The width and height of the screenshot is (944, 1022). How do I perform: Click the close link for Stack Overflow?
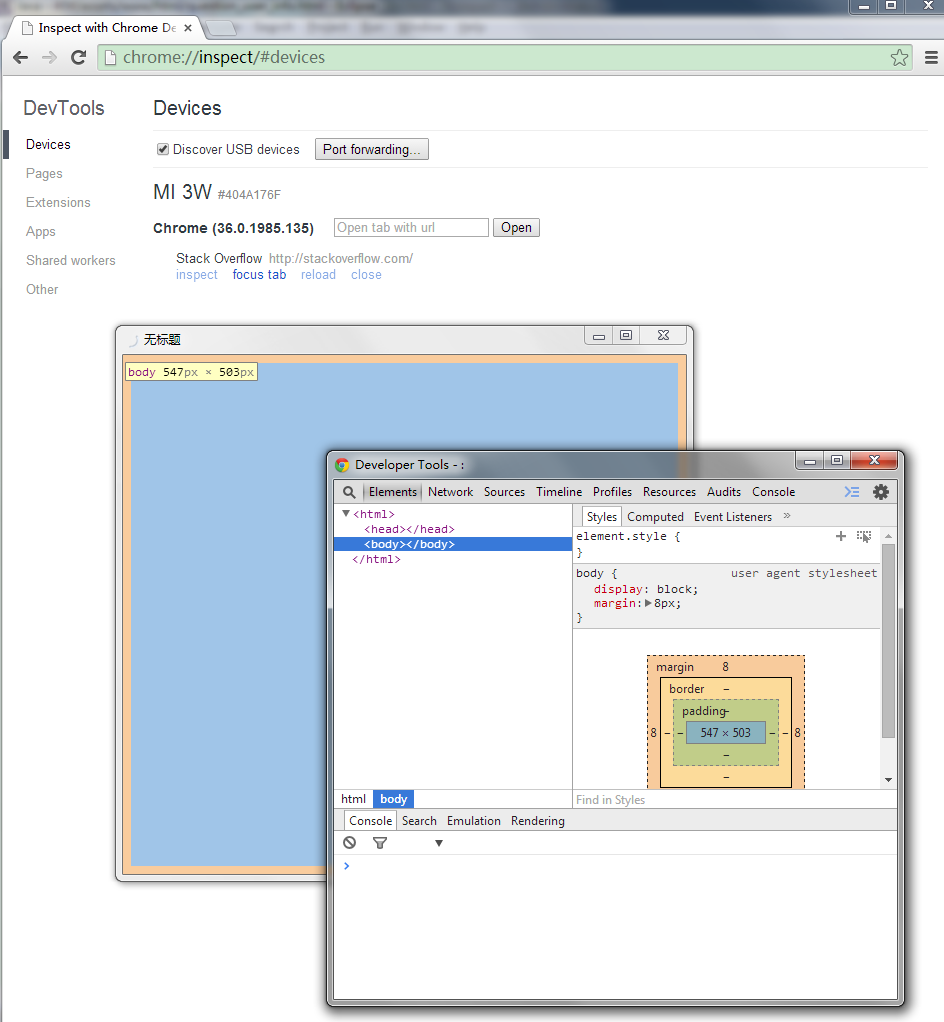(366, 275)
